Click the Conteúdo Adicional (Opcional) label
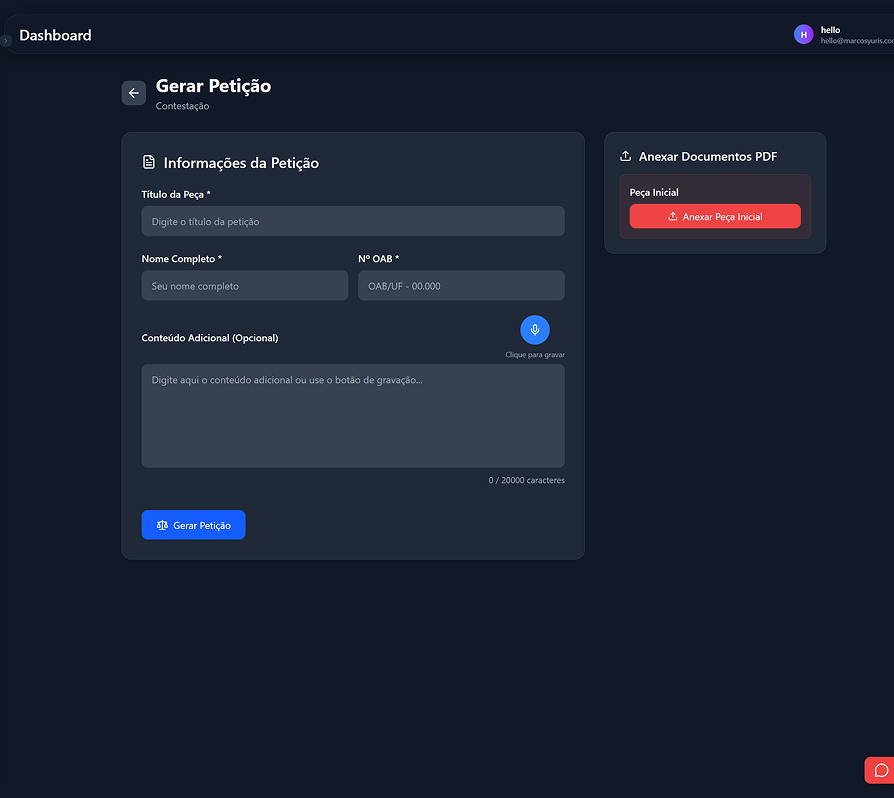 pyautogui.click(x=210, y=338)
